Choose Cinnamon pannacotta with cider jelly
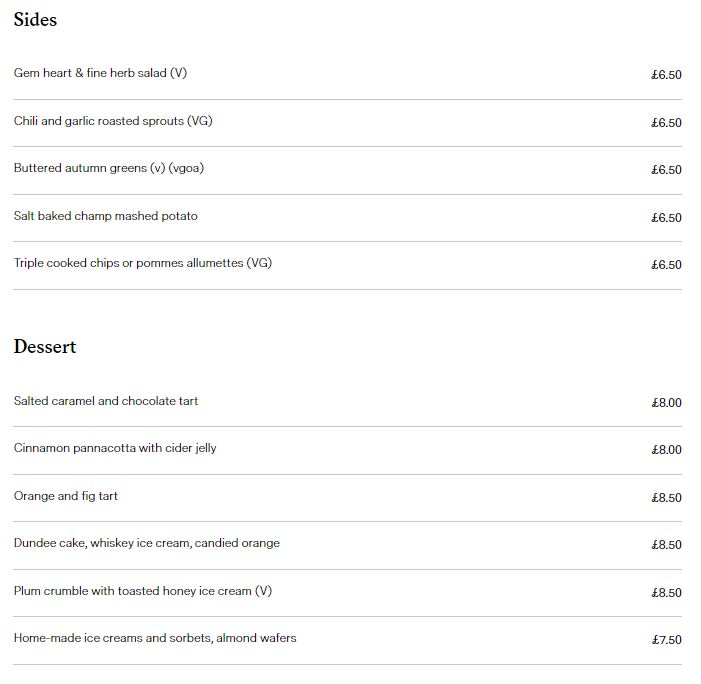The height and width of the screenshot is (684, 701). [115, 448]
